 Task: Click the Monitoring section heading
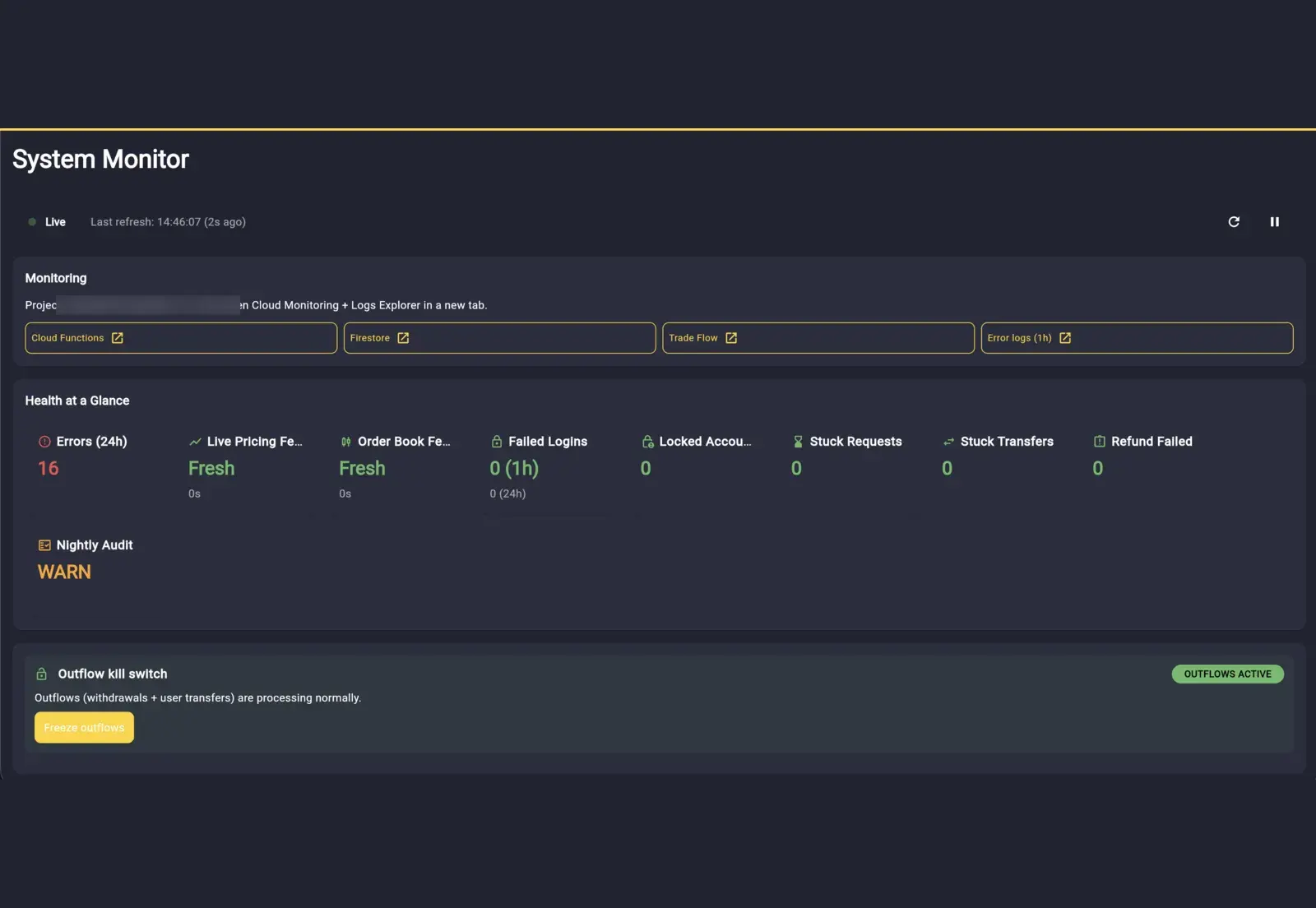pyautogui.click(x=56, y=278)
